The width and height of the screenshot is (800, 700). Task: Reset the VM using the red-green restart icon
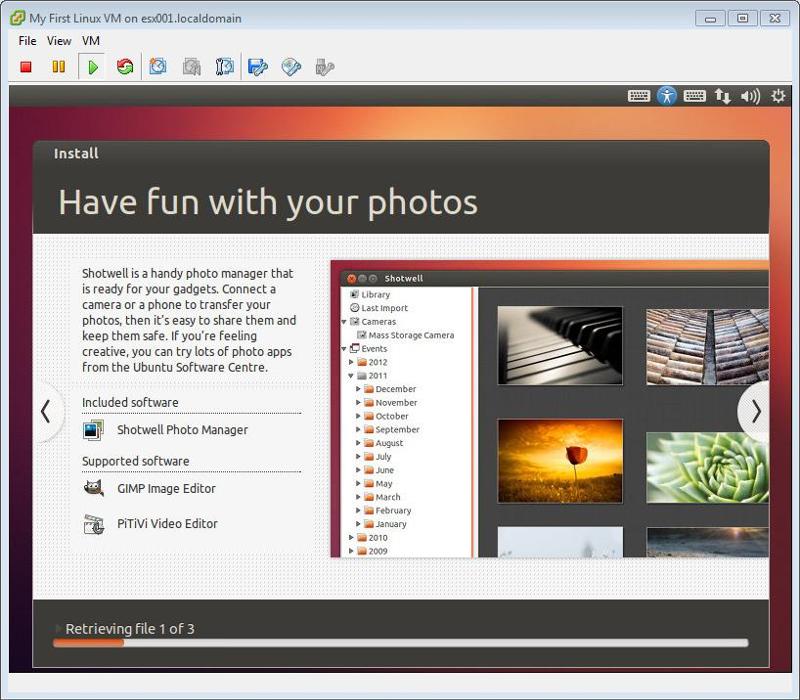(x=125, y=67)
